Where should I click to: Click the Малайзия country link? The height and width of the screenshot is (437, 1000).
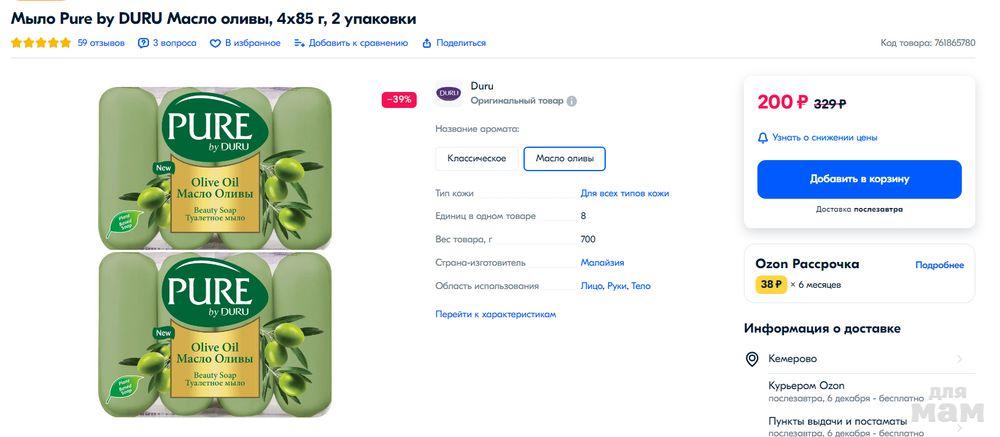pyautogui.click(x=602, y=263)
